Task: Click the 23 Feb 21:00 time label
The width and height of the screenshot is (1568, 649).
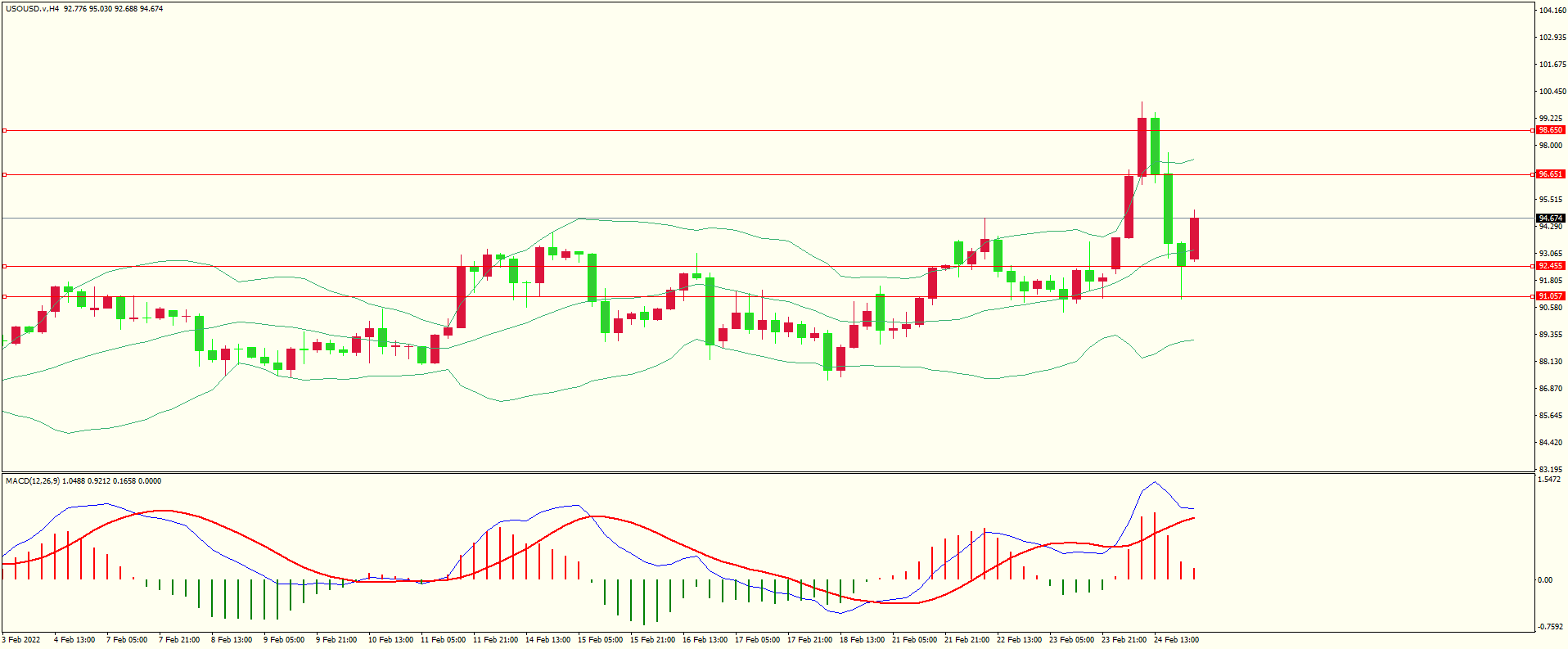Action: pos(1124,640)
